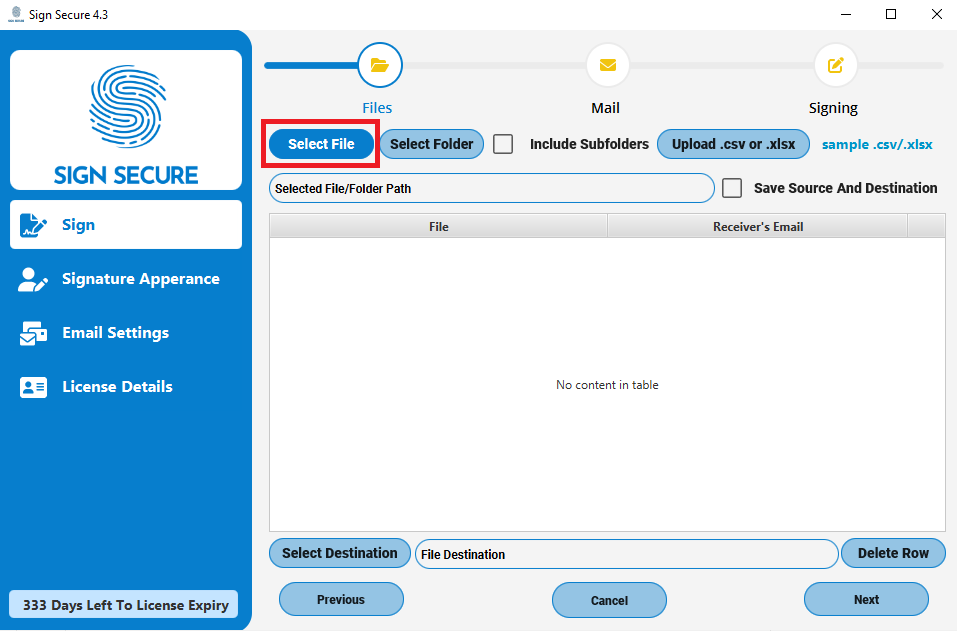This screenshot has width=957, height=631.
Task: Click the Selected File/Folder Path field
Action: click(491, 189)
